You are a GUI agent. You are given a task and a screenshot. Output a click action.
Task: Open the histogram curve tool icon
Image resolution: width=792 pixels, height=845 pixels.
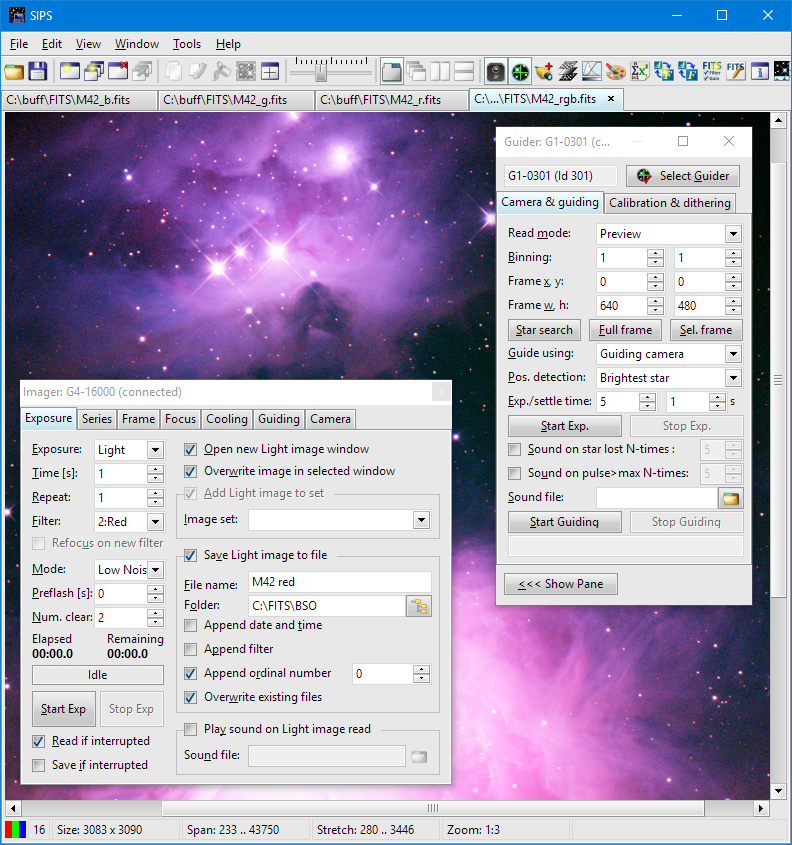[591, 71]
